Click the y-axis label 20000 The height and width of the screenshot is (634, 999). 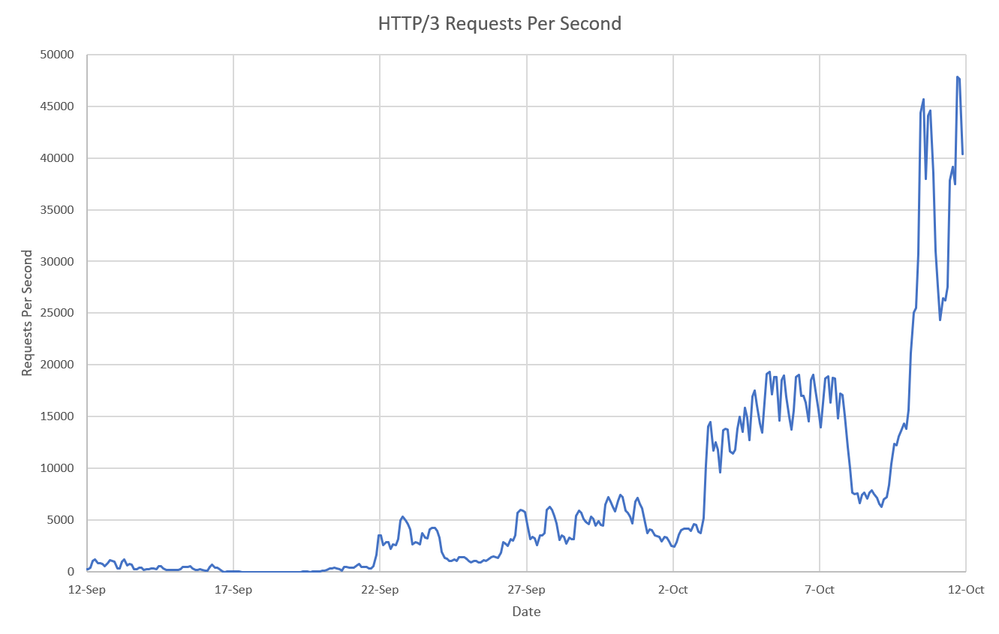[x=57, y=364]
